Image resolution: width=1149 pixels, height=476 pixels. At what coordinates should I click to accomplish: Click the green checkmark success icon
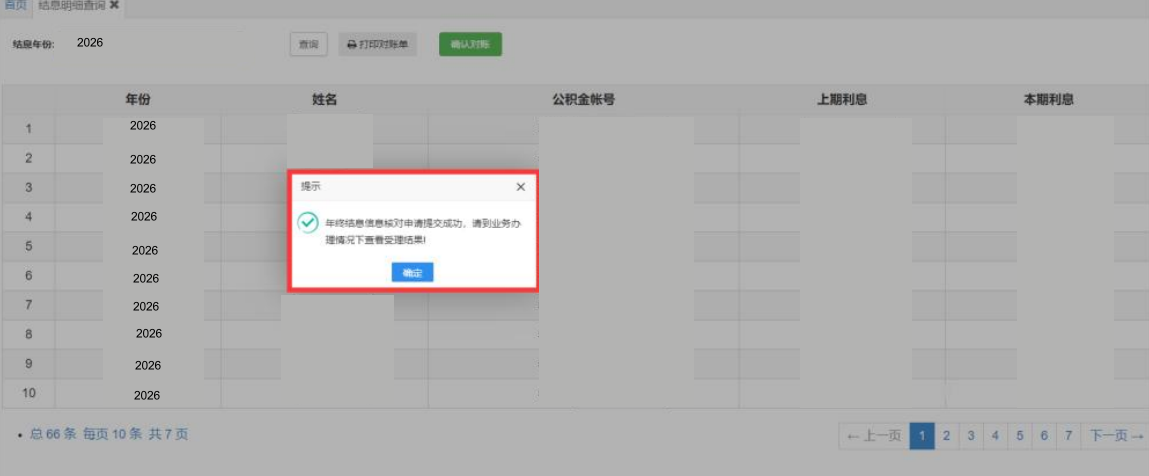(x=308, y=223)
